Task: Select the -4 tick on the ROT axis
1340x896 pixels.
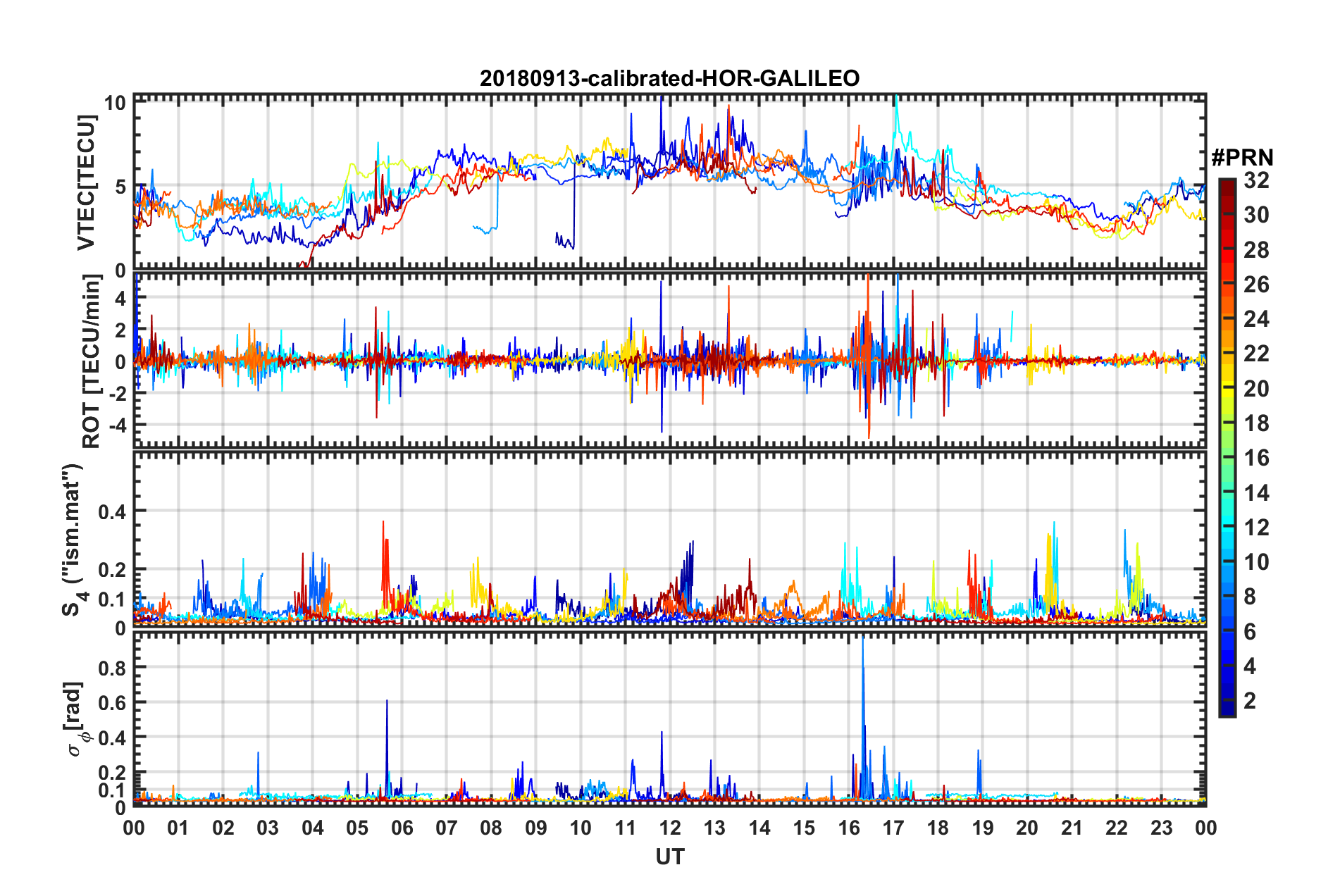Action: point(118,425)
